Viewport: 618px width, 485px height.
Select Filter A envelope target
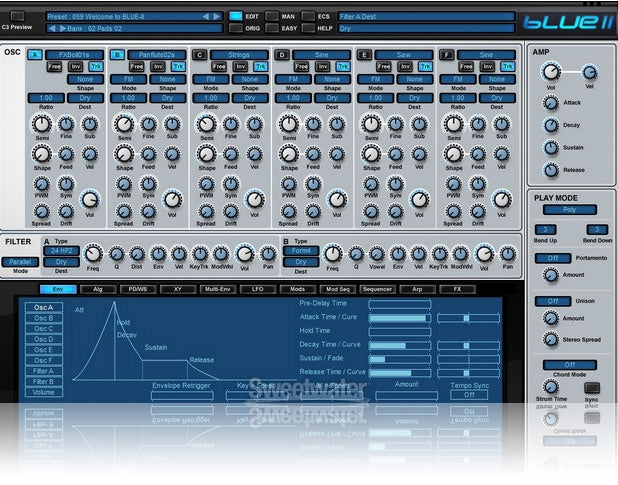(44, 371)
